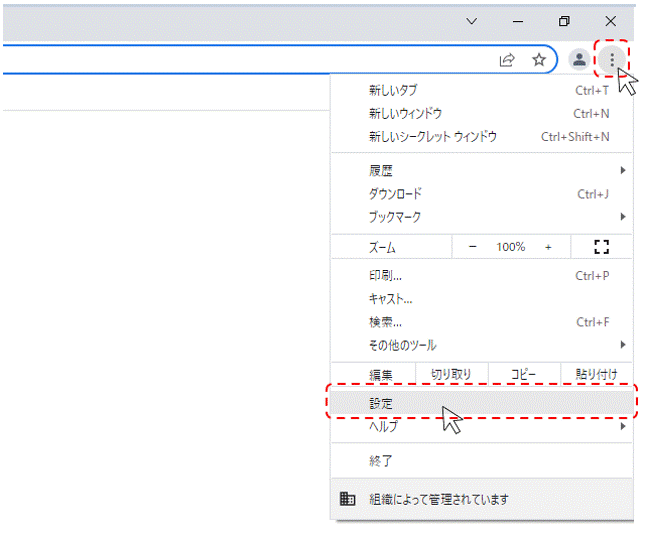The width and height of the screenshot is (647, 535).
Task: Click the fullscreen icon in Zoom row
Action: point(601,247)
